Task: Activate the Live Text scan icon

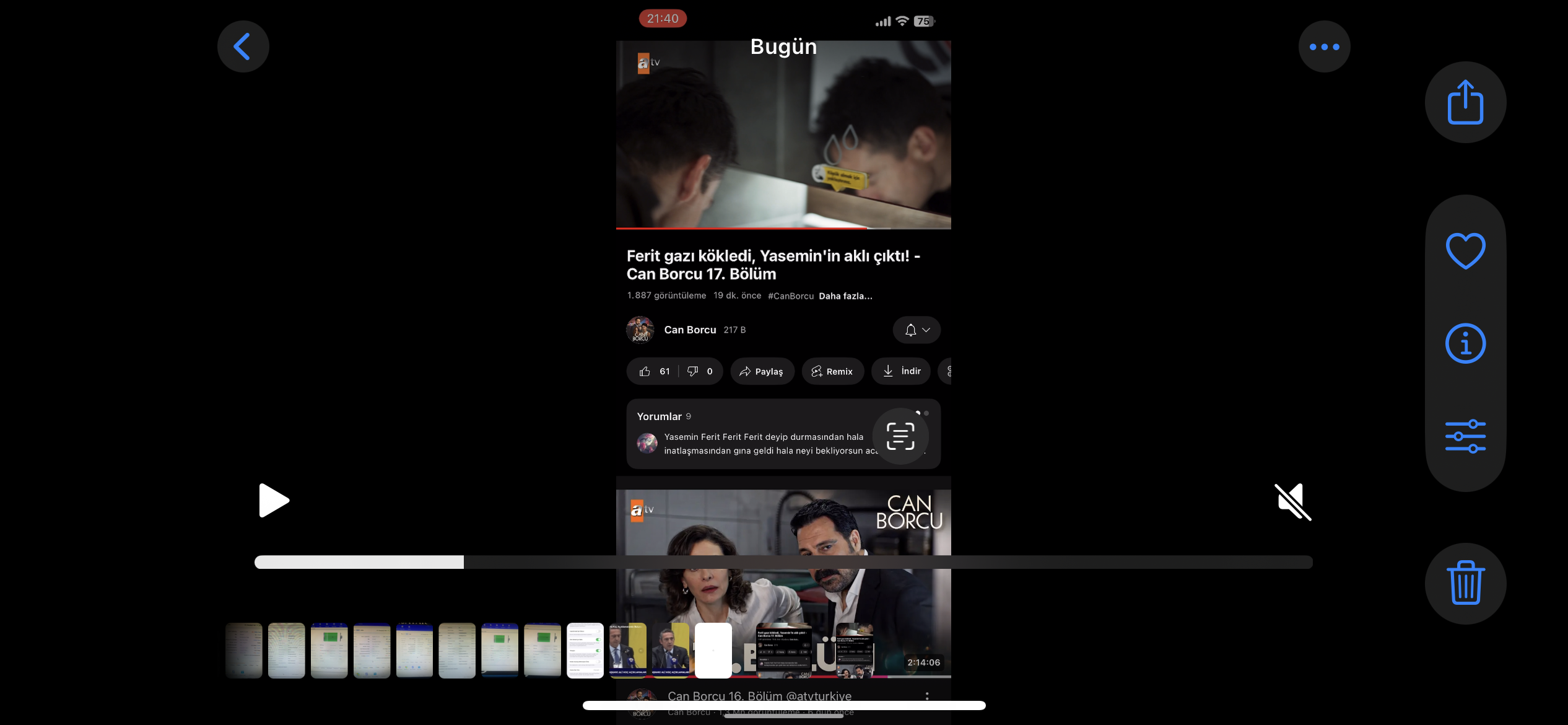Action: point(900,436)
